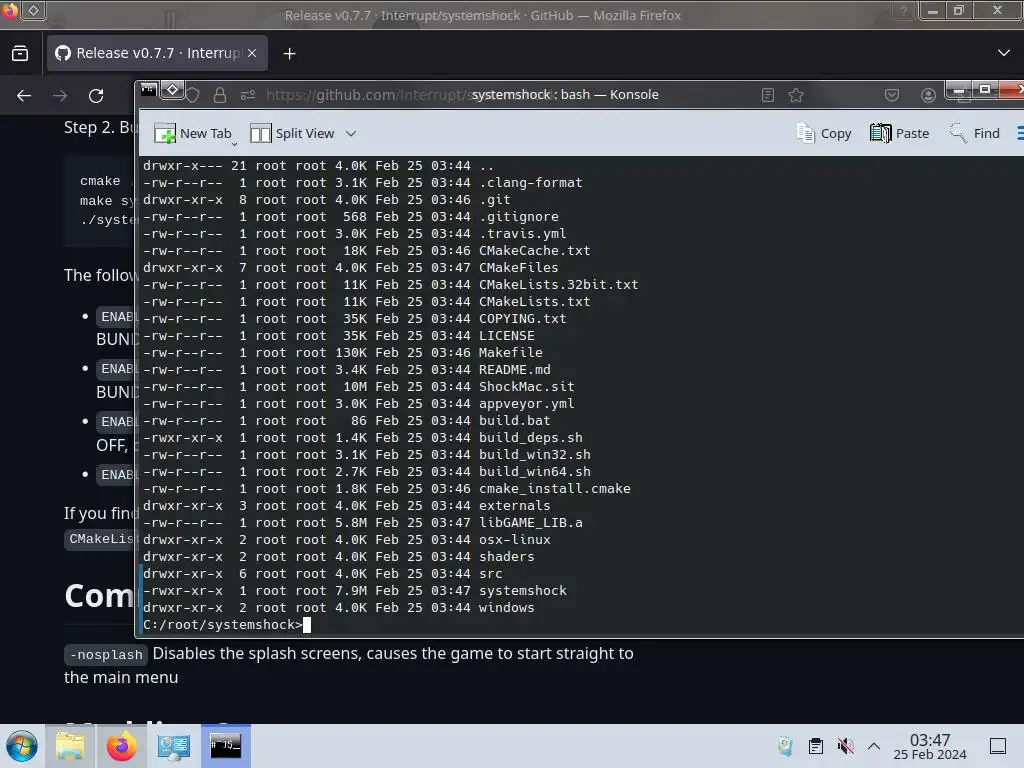Viewport: 1024px width, 768px height.
Task: Launch the file manager from the taskbar
Action: pos(70,746)
